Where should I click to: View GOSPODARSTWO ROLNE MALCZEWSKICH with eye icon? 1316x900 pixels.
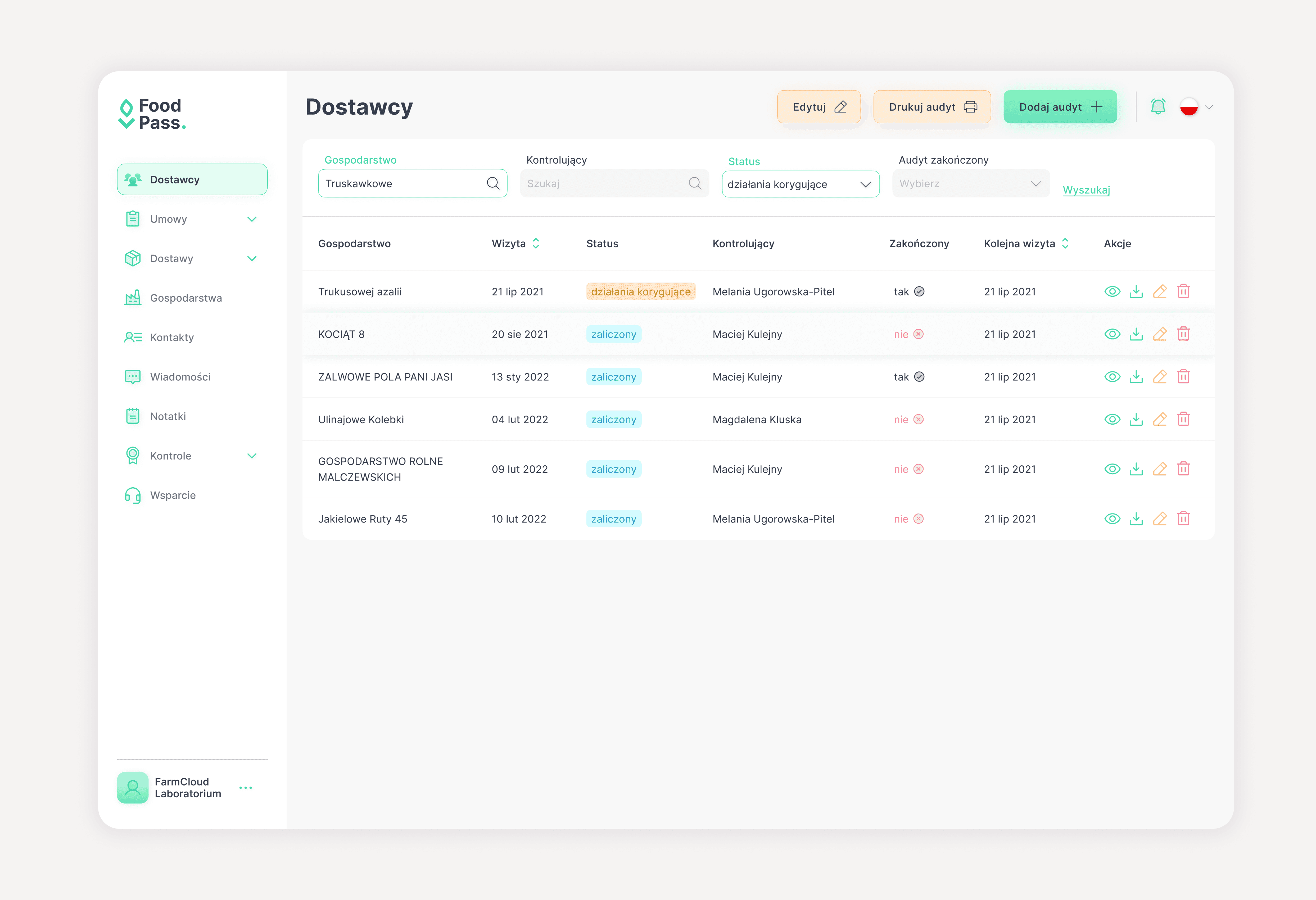point(1112,469)
